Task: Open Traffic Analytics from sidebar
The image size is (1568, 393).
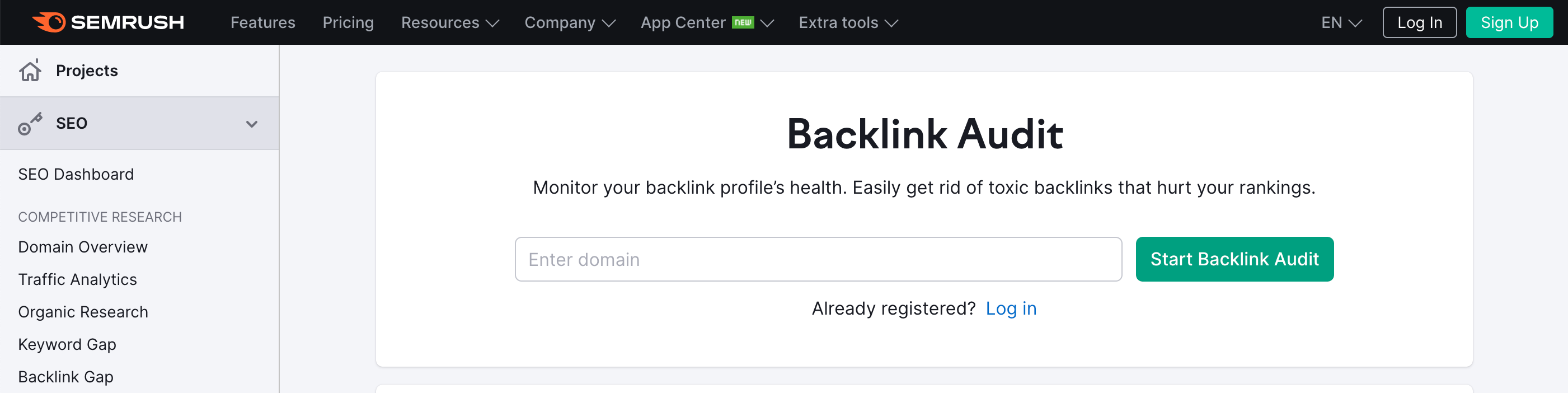Action: [77, 279]
